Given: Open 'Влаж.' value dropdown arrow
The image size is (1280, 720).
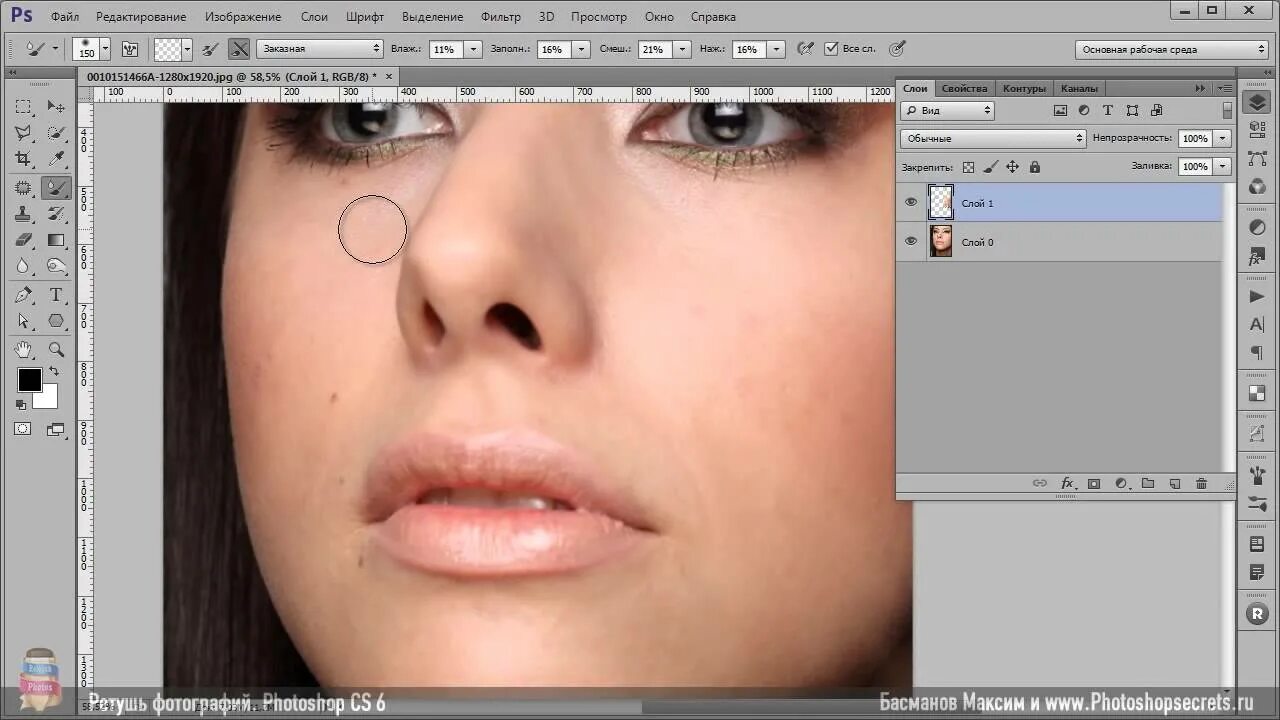Looking at the screenshot, I should (472, 49).
